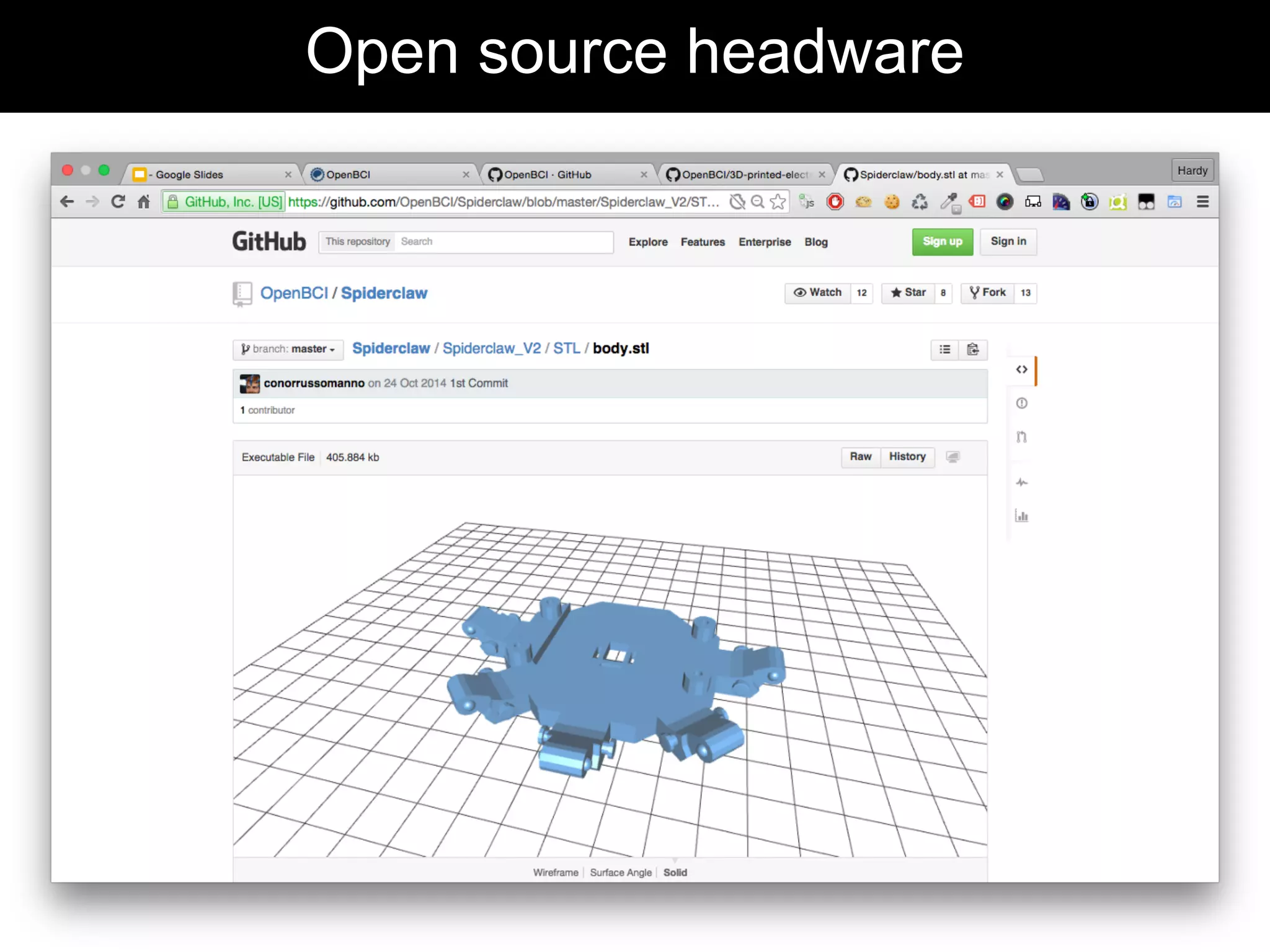Image resolution: width=1270 pixels, height=952 pixels.
Task: Bookmark page with the star icon
Action: pos(778,201)
